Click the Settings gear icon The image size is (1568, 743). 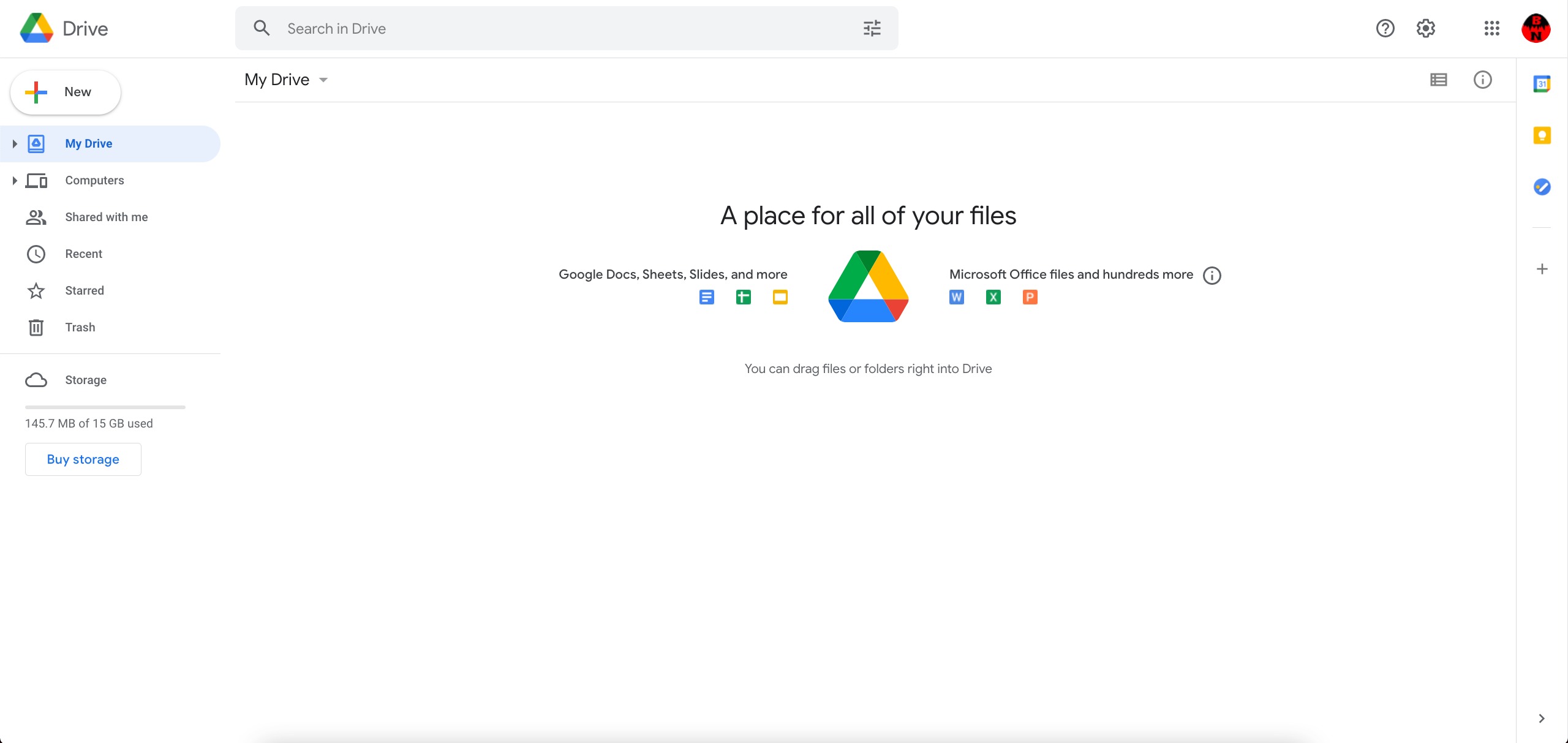click(1426, 28)
